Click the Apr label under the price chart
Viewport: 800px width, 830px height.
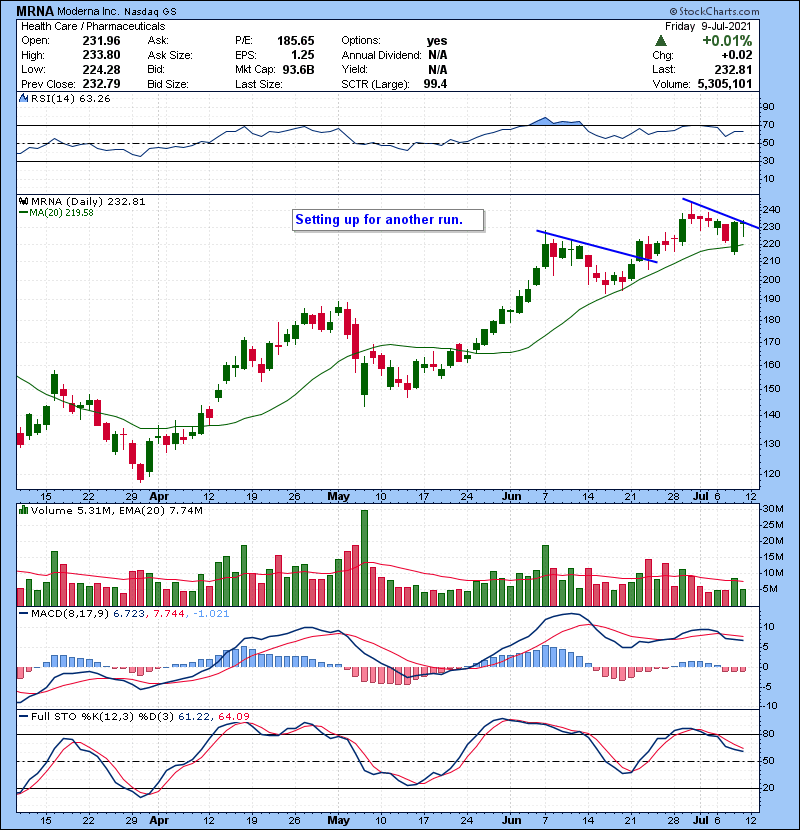coord(159,497)
